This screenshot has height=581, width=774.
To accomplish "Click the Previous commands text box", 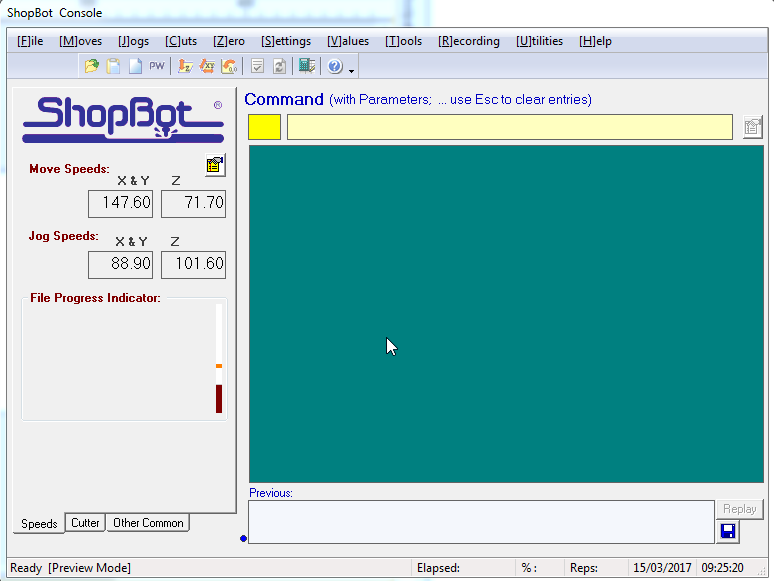I will tap(481, 522).
